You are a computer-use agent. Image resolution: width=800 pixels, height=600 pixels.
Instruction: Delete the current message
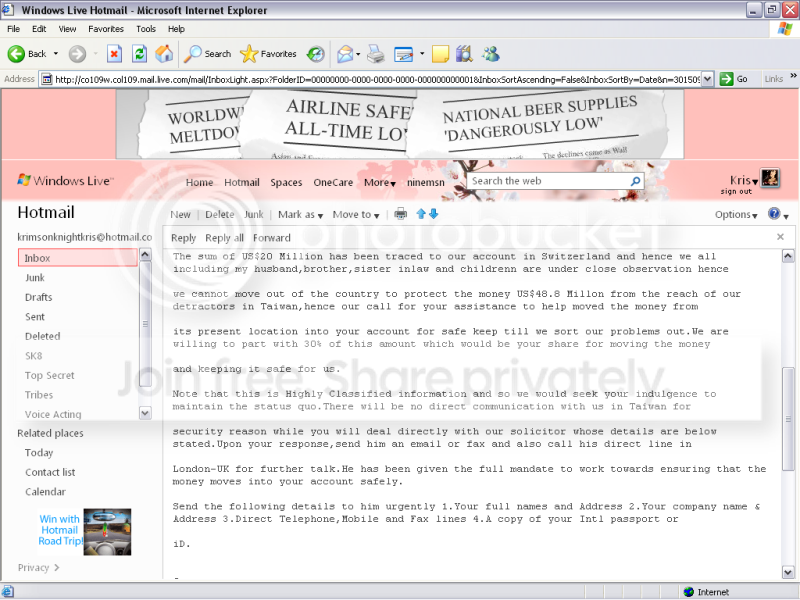[x=219, y=215]
